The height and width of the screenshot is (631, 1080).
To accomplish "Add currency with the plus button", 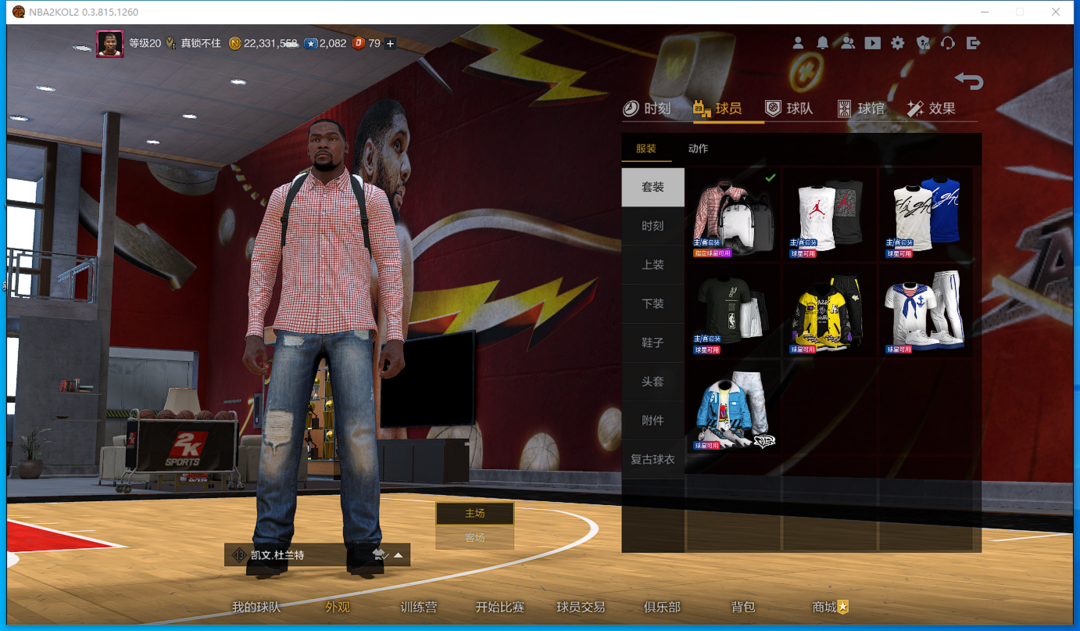I will click(x=390, y=43).
